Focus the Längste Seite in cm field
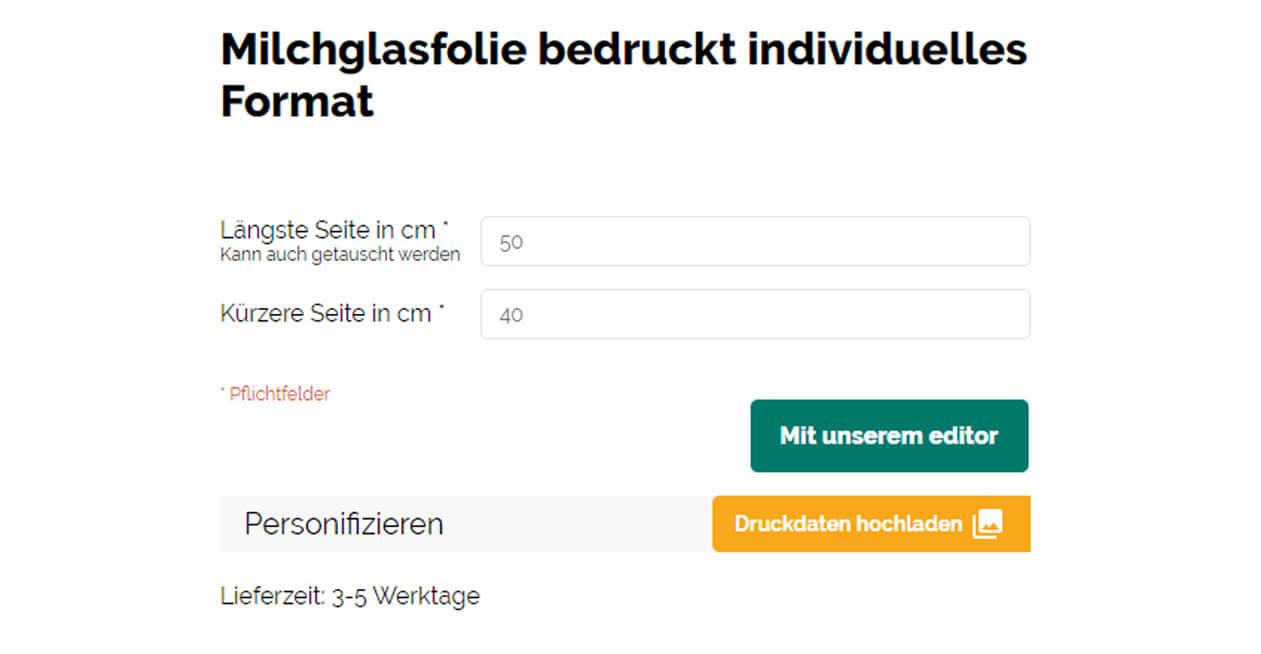The width and height of the screenshot is (1261, 654). (755, 241)
